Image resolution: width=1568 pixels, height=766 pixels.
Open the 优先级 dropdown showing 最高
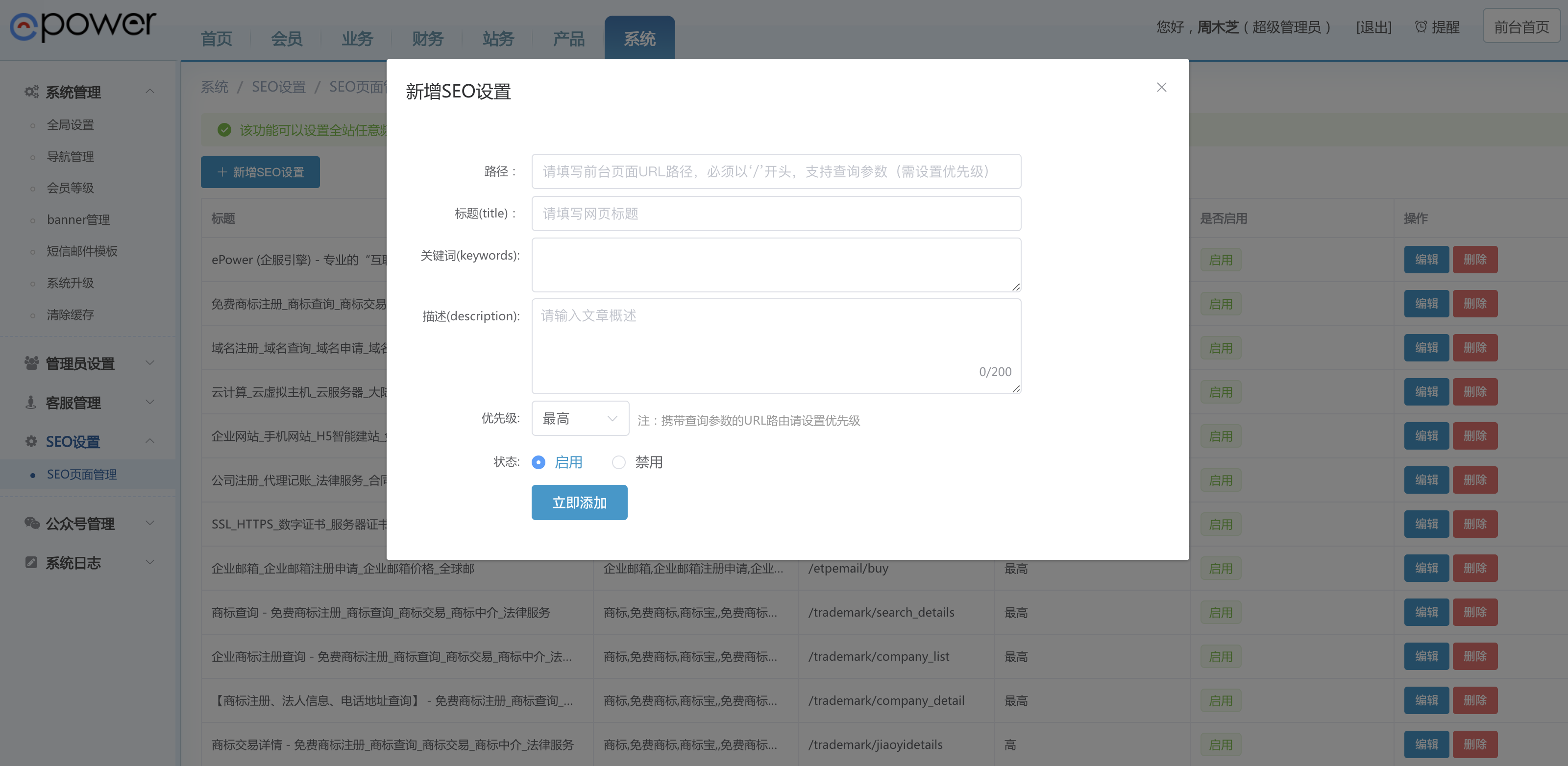point(580,418)
